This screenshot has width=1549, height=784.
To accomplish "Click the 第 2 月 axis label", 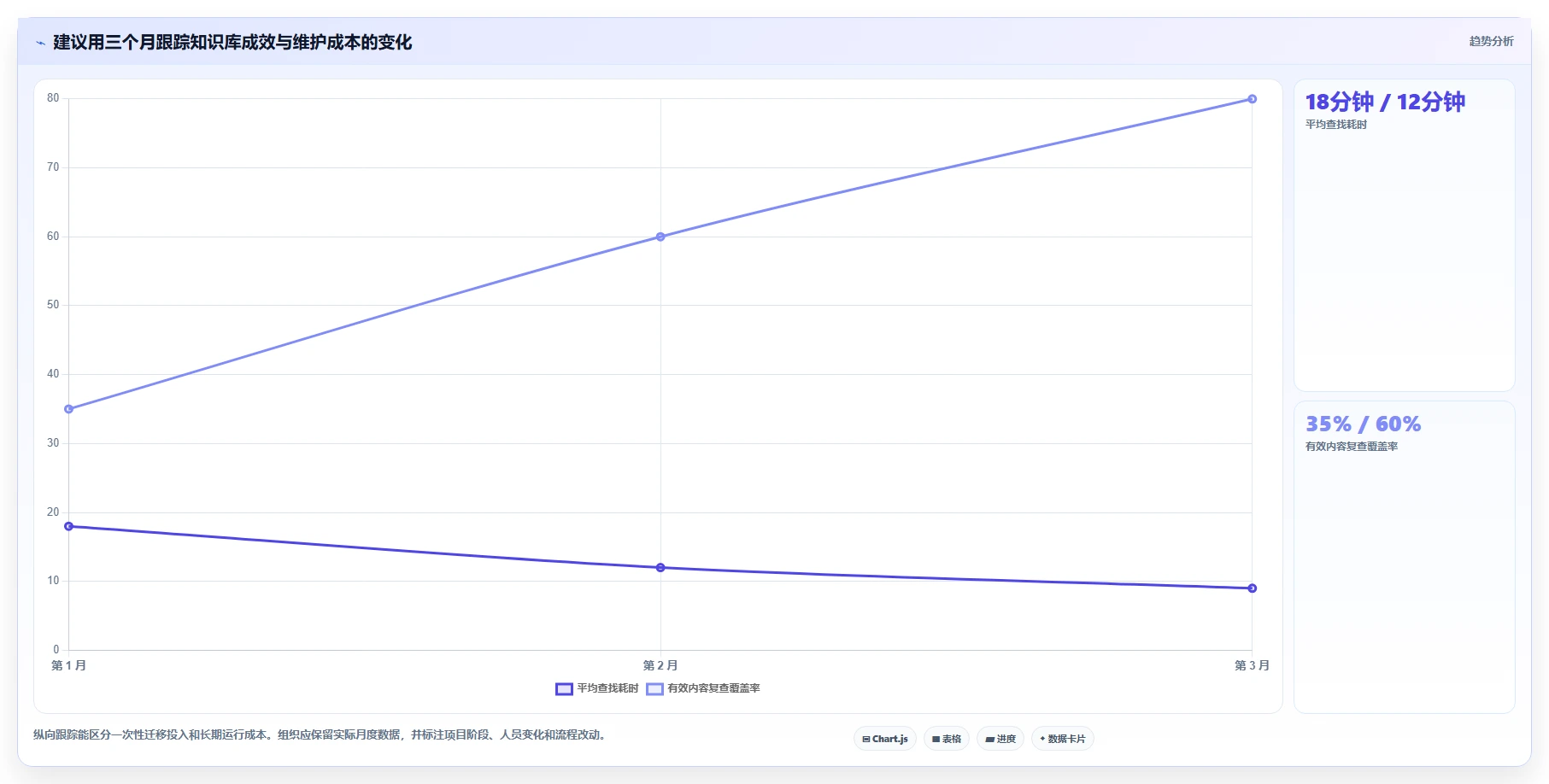I will point(660,665).
